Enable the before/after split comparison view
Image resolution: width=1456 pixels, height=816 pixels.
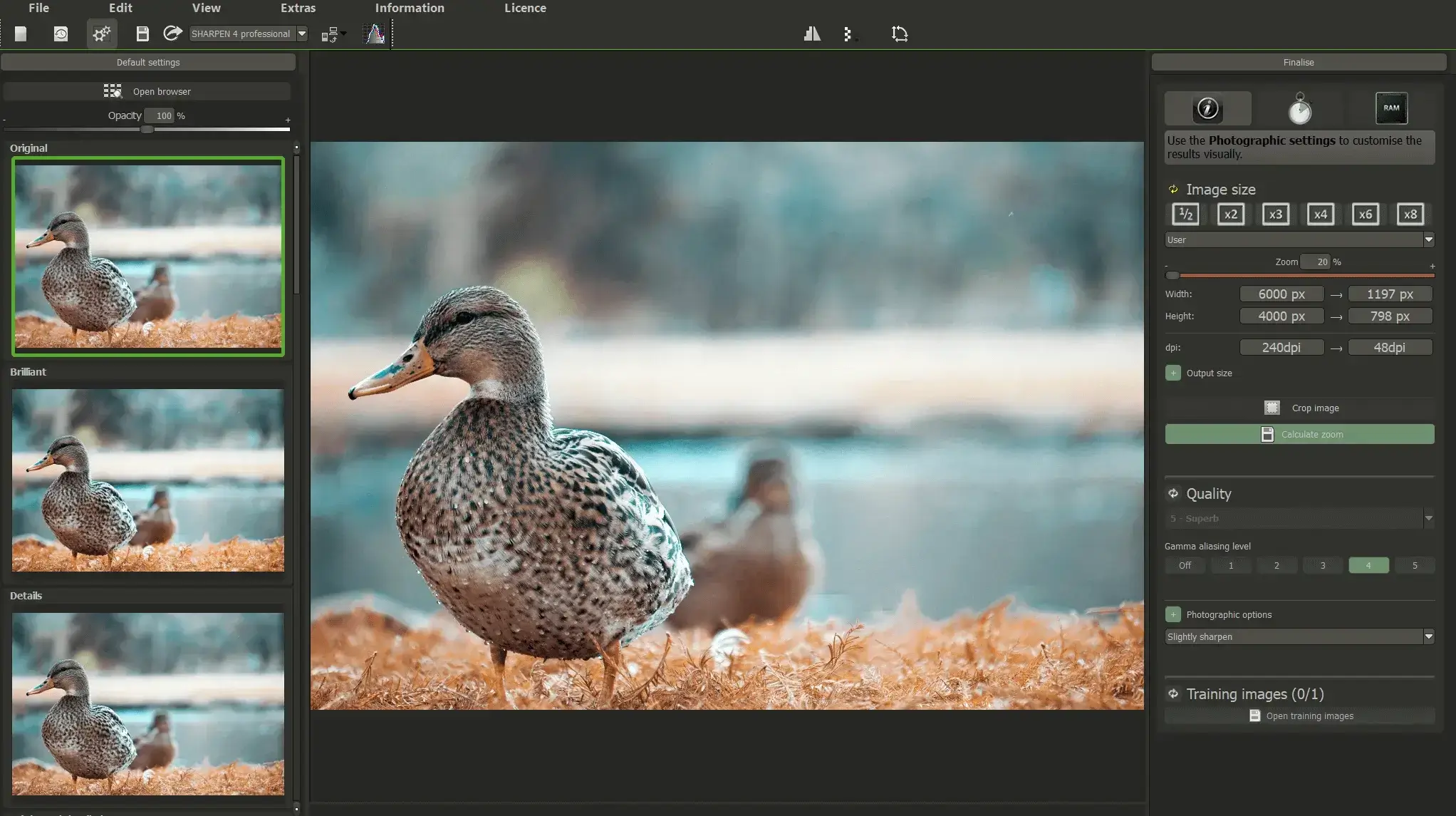click(811, 33)
